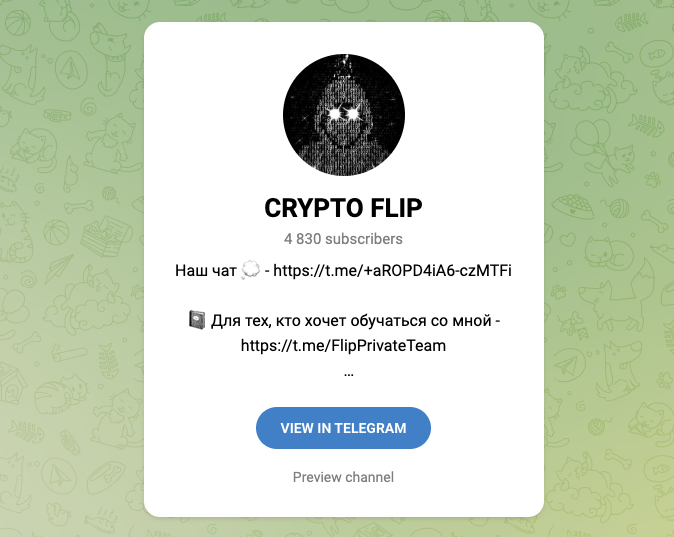Viewport: 674px width, 537px height.
Task: Open the Preview channel link
Action: [343, 477]
